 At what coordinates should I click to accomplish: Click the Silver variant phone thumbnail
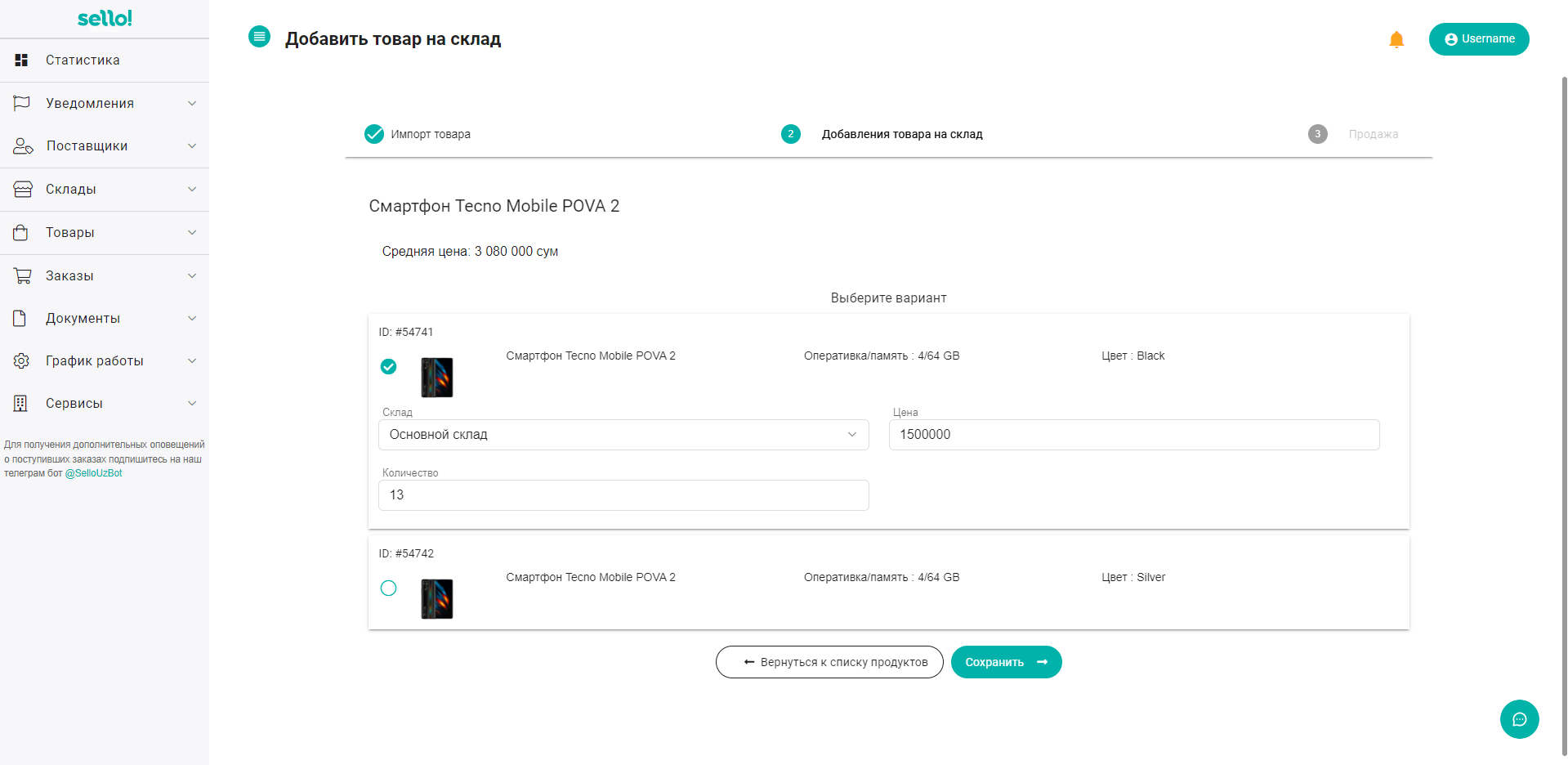[437, 598]
